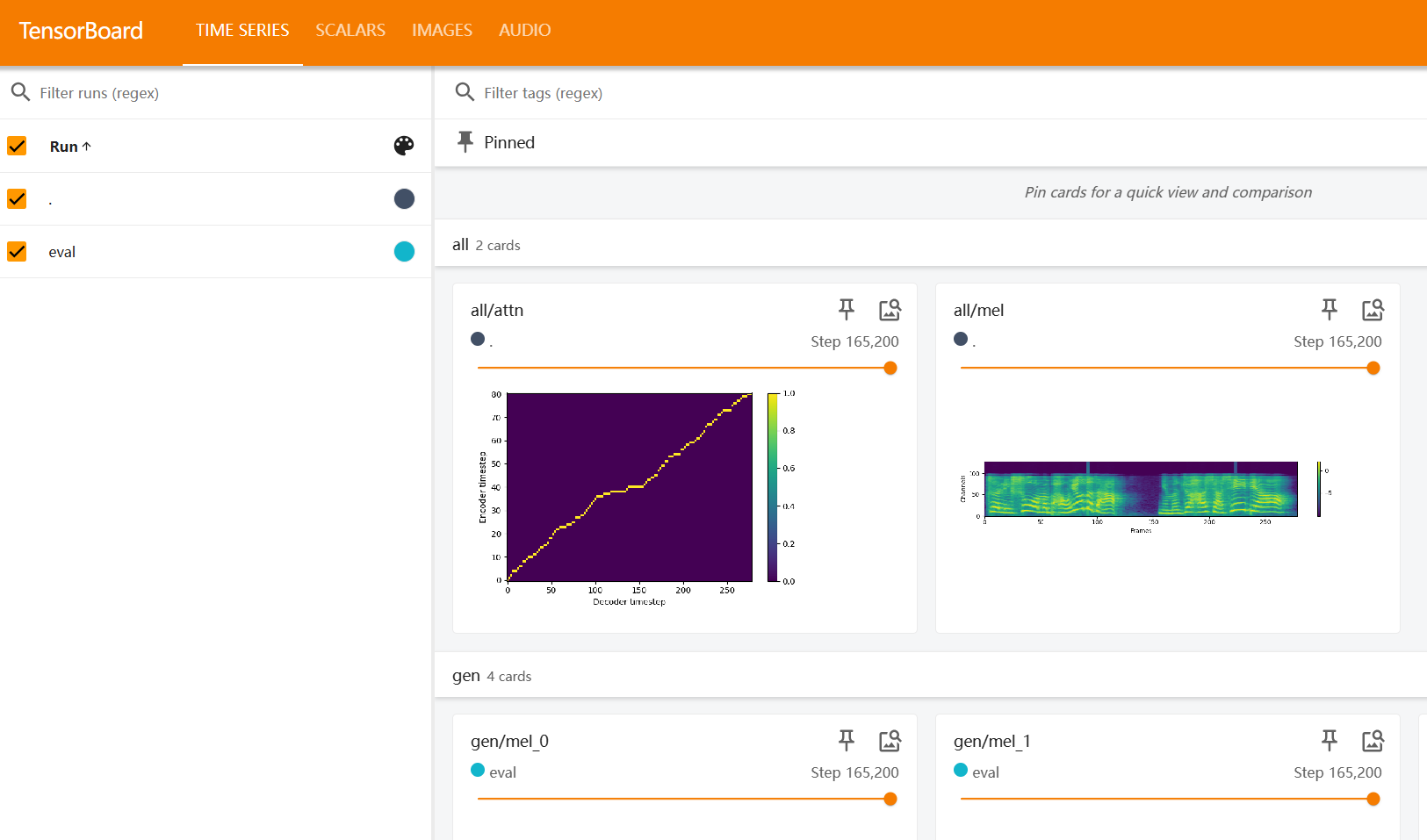
Task: Click the eval run label on gen/mel_0
Action: [x=502, y=772]
